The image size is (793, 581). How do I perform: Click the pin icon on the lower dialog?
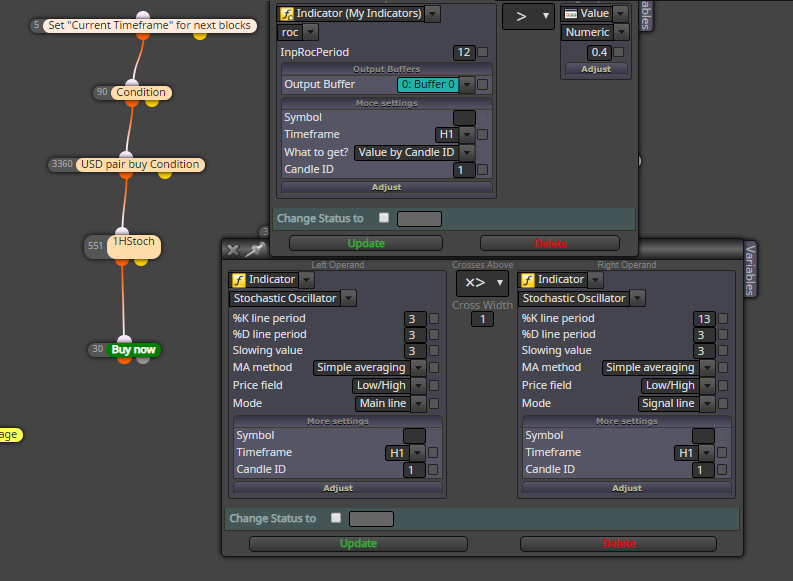click(255, 249)
